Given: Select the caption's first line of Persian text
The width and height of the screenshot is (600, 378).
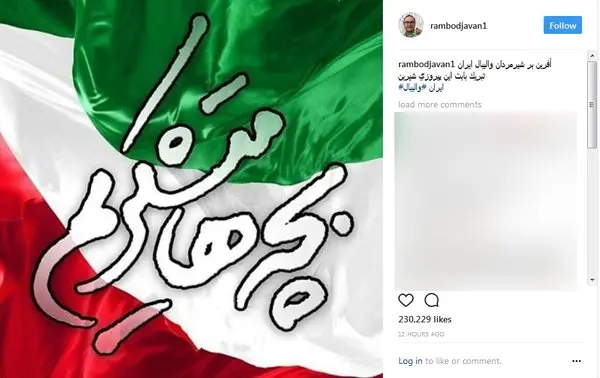Looking at the screenshot, I should [504, 65].
